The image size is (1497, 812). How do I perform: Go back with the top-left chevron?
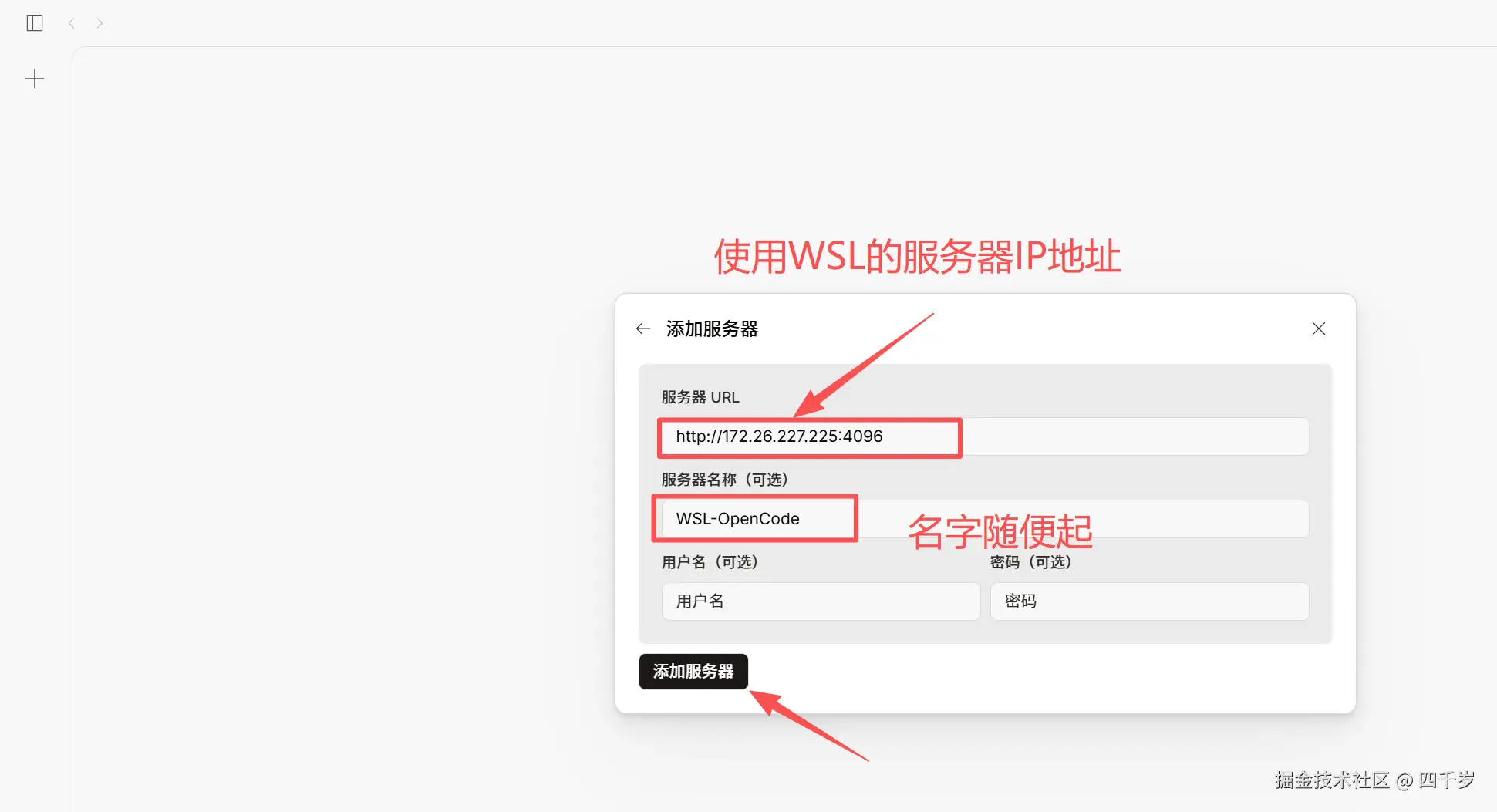[x=71, y=23]
